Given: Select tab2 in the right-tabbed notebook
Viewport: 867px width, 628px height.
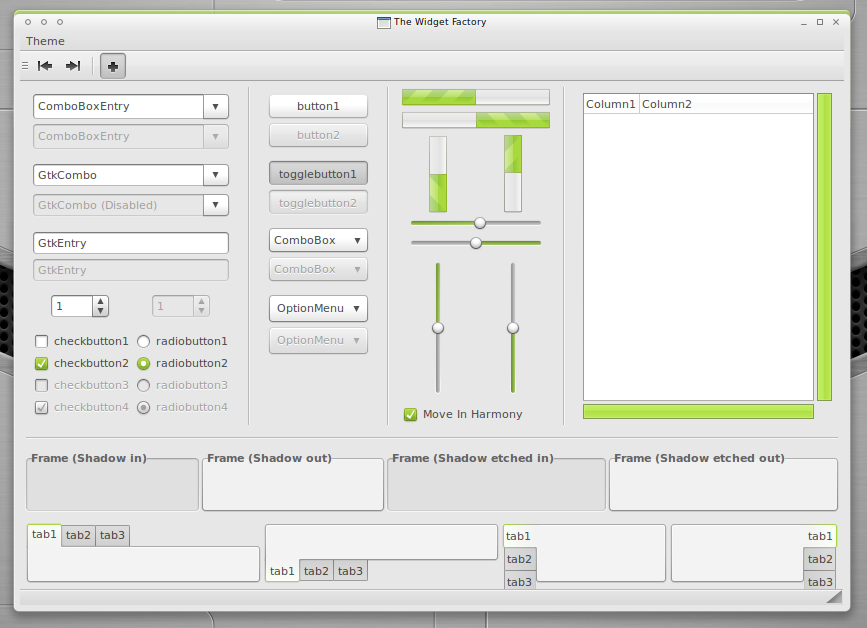Looking at the screenshot, I should 820,559.
